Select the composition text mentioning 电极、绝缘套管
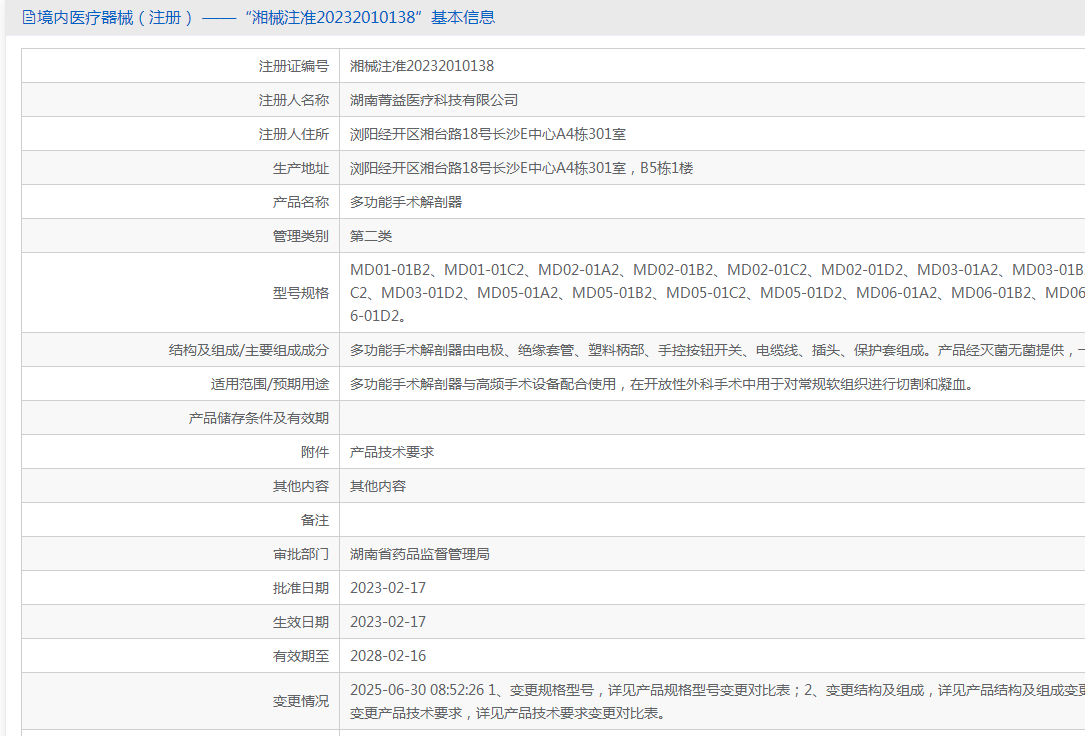 (717, 349)
